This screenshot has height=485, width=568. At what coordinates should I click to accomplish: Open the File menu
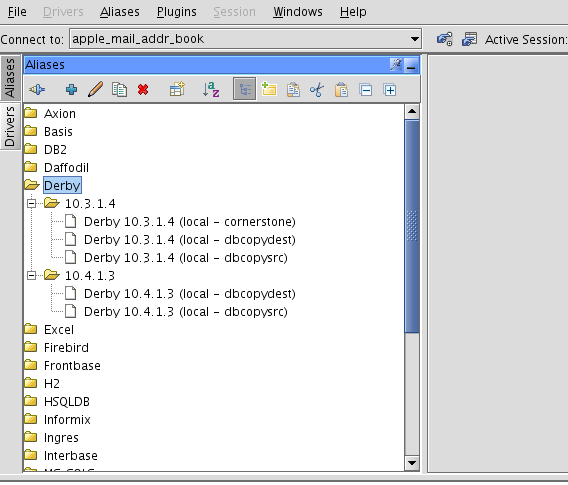(17, 12)
